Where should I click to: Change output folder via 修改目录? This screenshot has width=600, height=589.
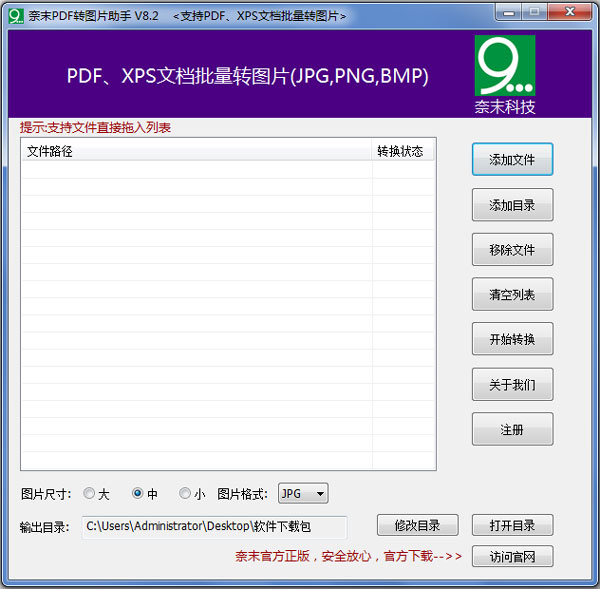417,525
